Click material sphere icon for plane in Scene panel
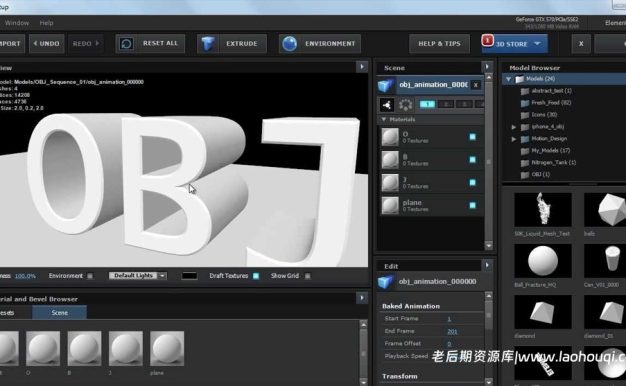 pyautogui.click(x=390, y=206)
